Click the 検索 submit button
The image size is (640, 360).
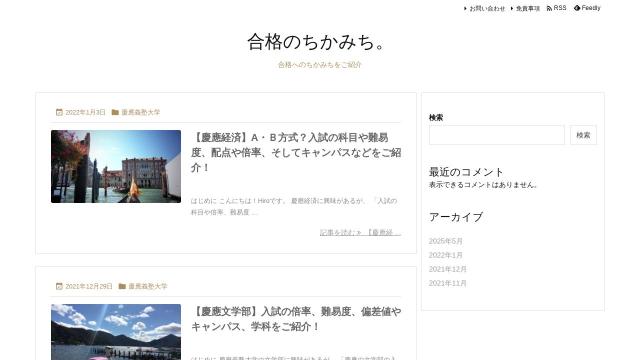pos(583,135)
